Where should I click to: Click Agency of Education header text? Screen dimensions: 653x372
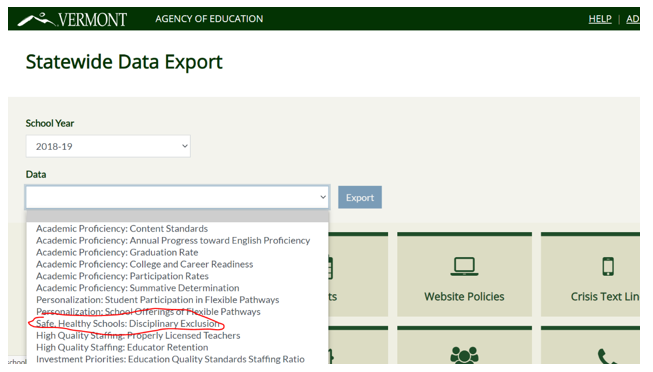tap(209, 19)
